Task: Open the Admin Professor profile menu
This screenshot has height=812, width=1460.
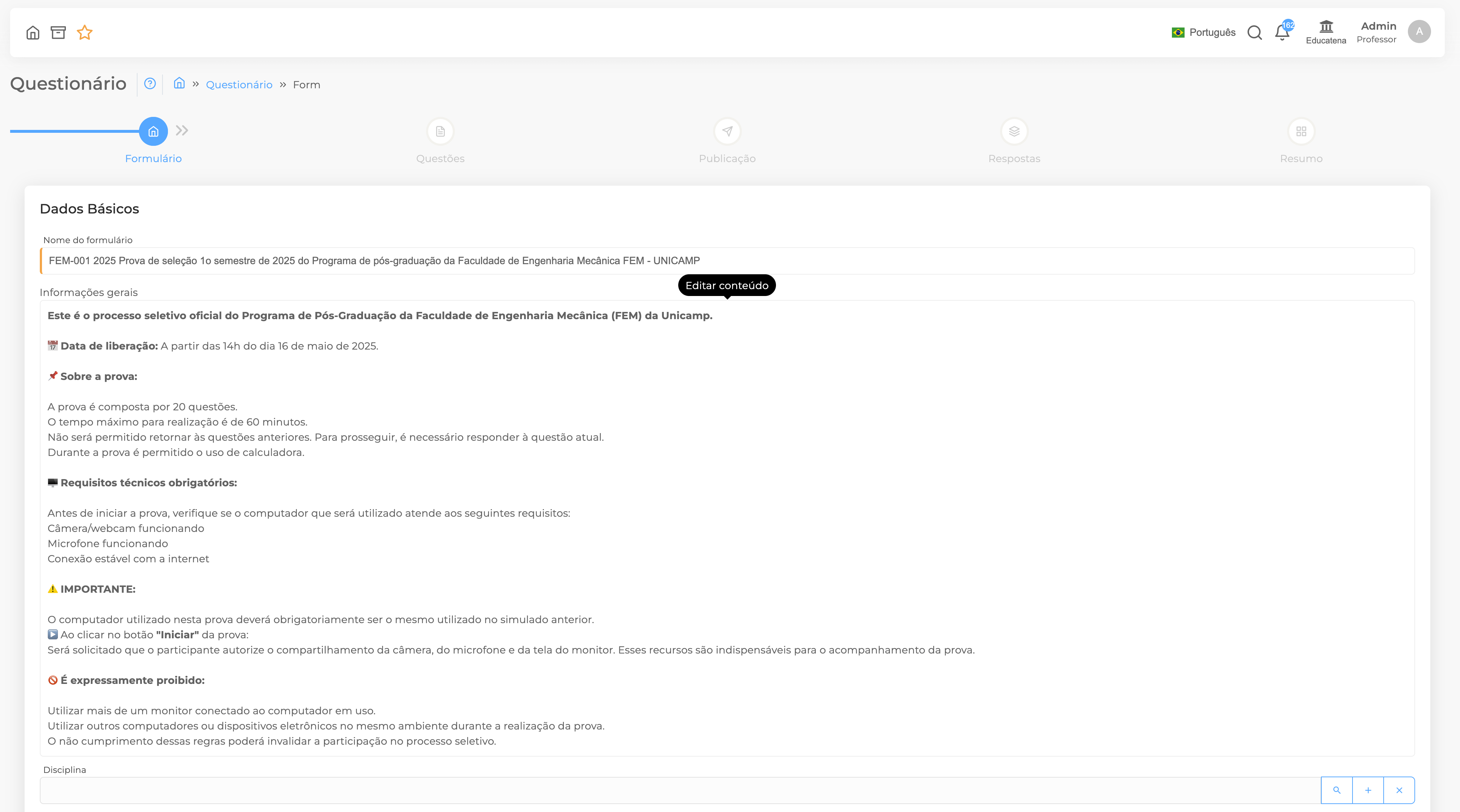Action: pos(1376,32)
